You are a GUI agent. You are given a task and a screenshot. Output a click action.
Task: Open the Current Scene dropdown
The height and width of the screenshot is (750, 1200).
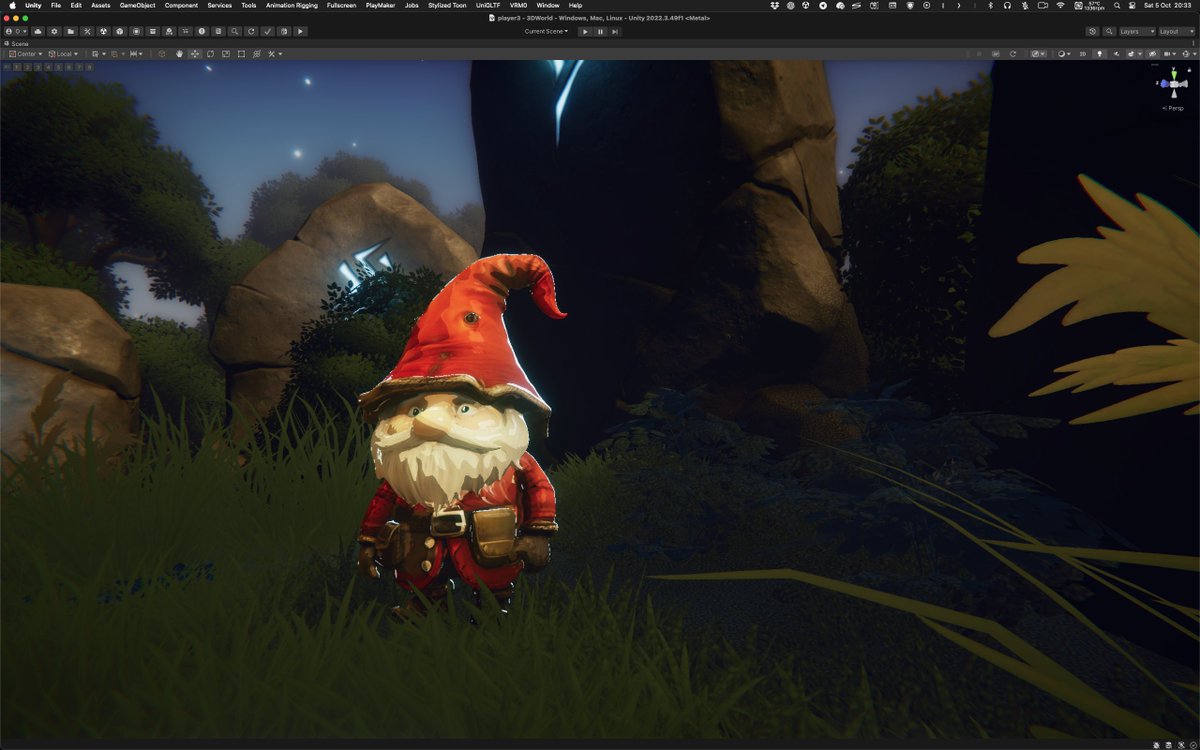point(546,31)
